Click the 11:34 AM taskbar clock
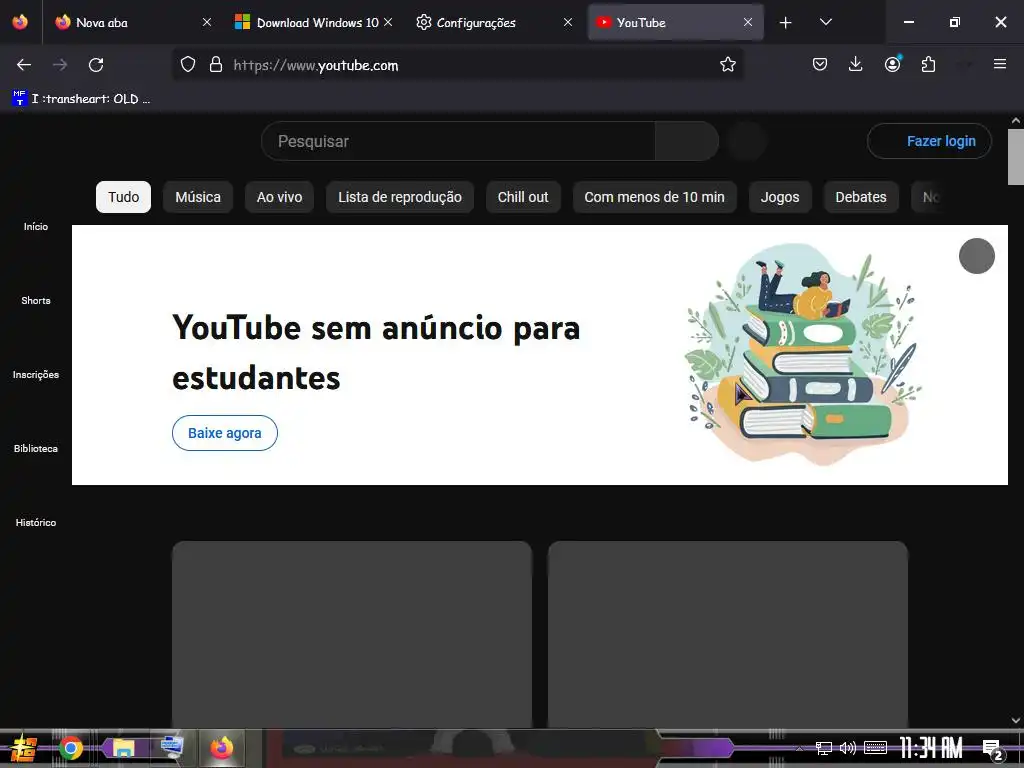Viewport: 1024px width, 768px height. 931,748
